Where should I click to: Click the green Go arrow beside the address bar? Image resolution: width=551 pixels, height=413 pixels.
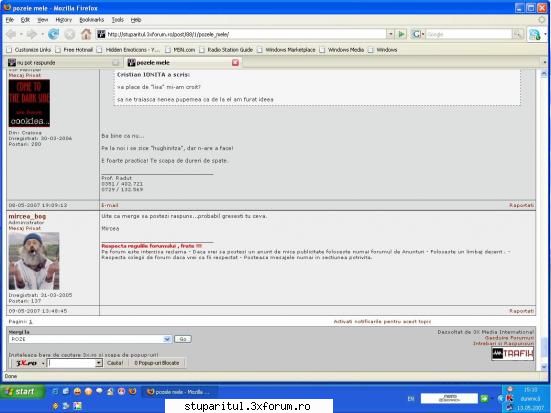tap(401, 34)
